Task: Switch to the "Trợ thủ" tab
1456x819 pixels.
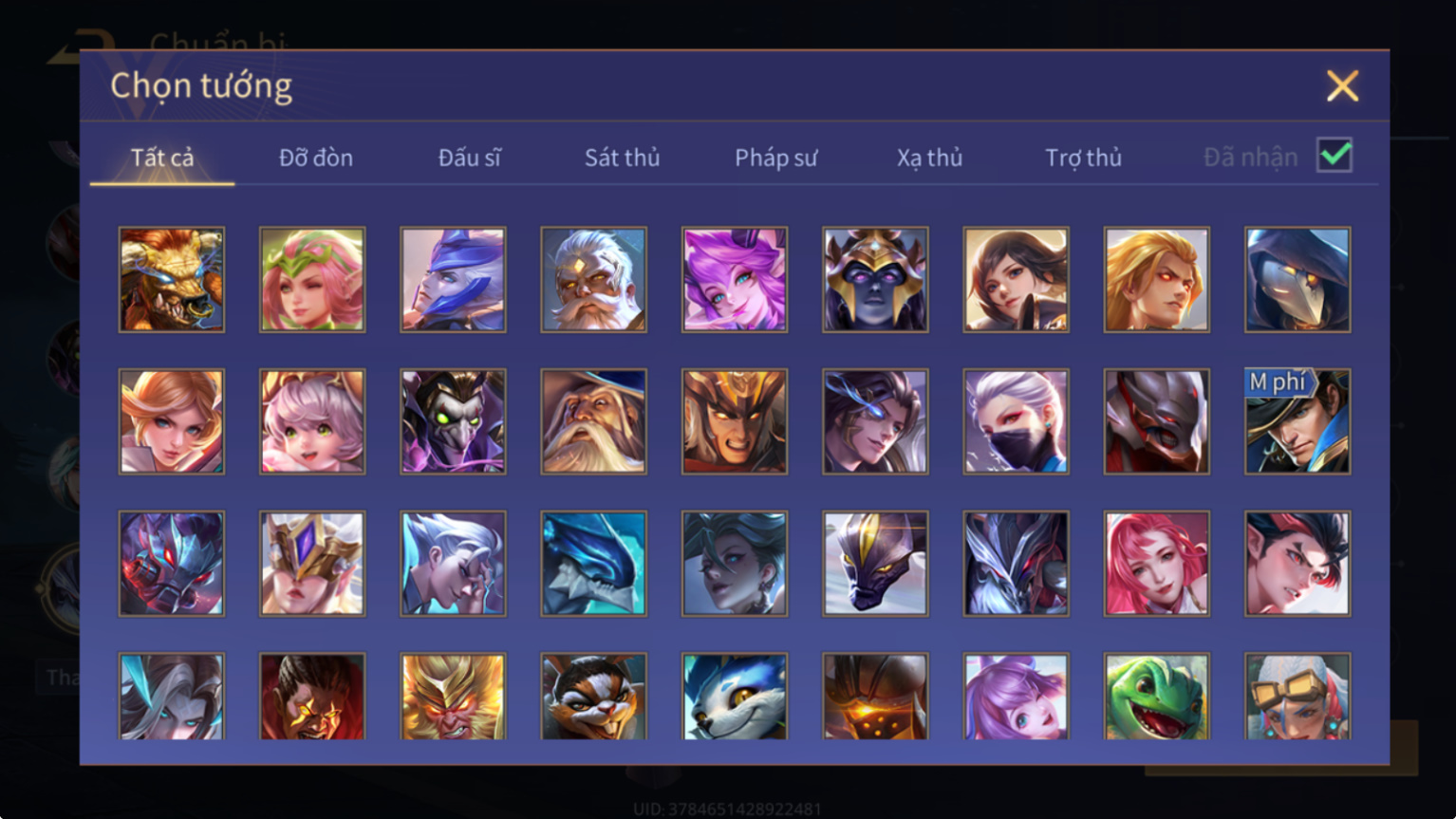Action: click(x=1083, y=158)
